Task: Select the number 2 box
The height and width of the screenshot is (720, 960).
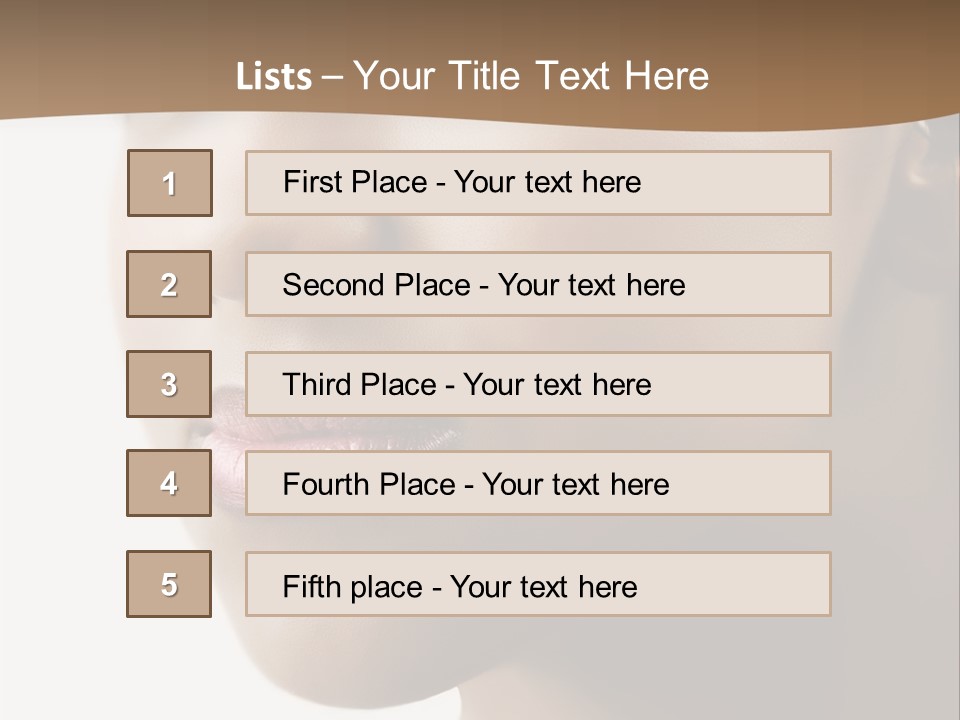Action: coord(169,284)
